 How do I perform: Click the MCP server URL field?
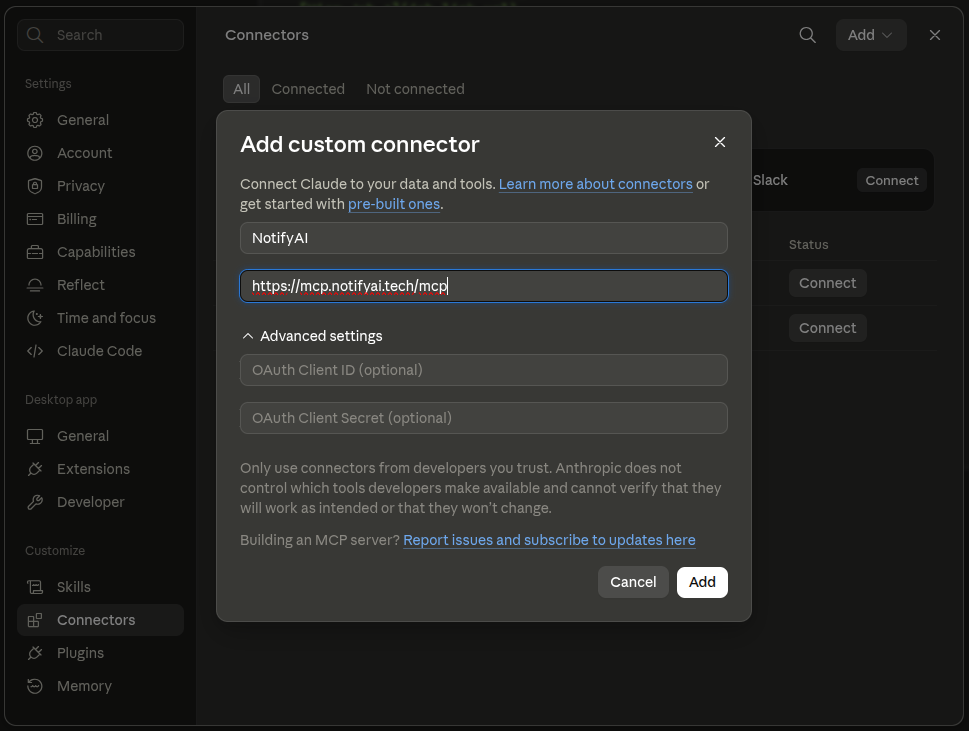click(484, 286)
